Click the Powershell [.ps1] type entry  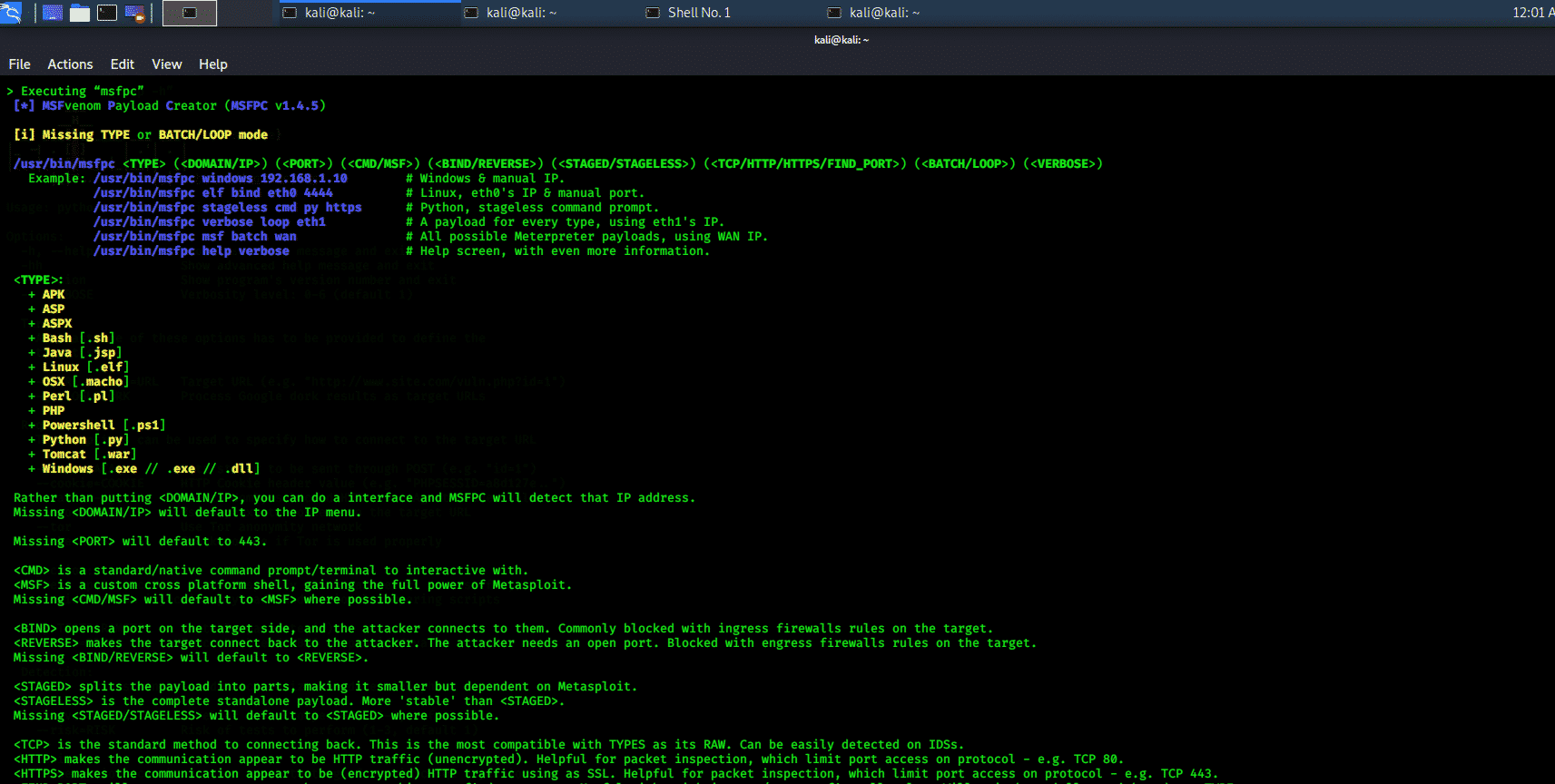pyautogui.click(x=103, y=426)
